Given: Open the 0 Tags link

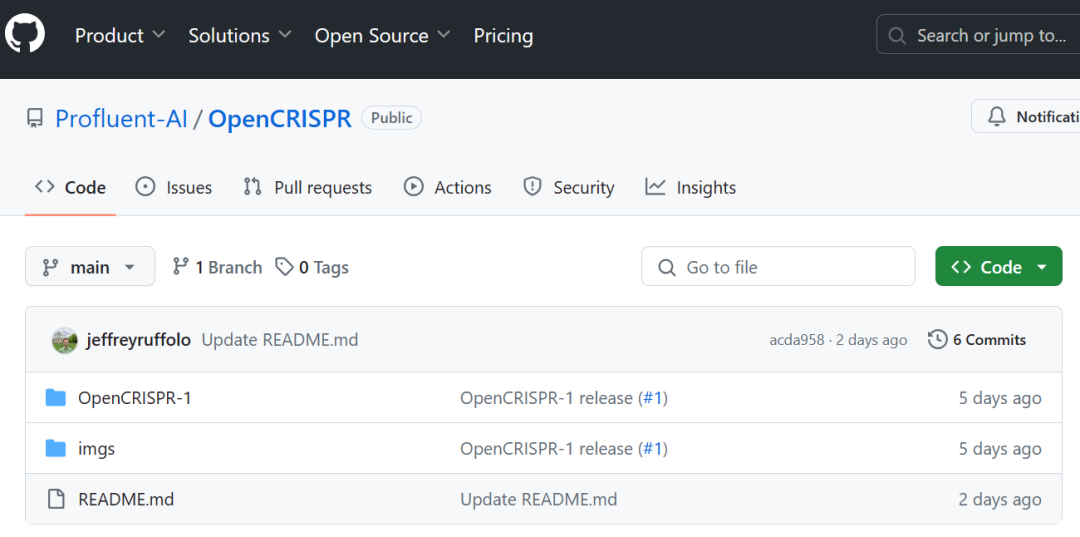Looking at the screenshot, I should (x=312, y=267).
